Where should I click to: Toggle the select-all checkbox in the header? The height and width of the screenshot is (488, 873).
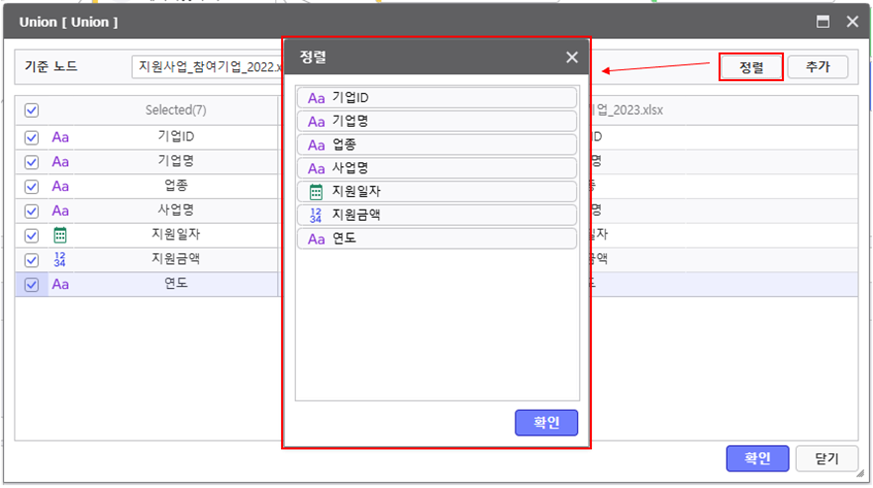tap(31, 110)
